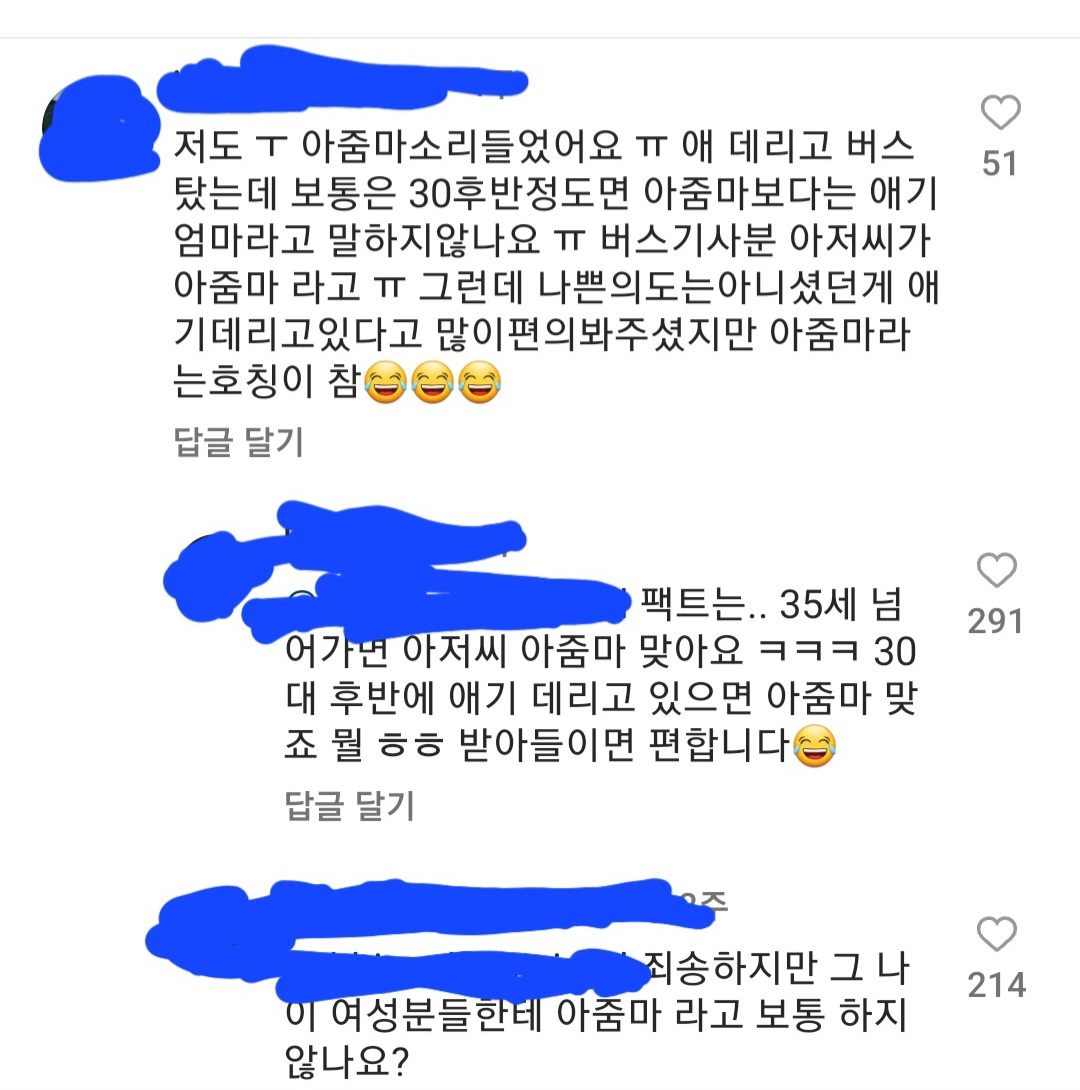The image size is (1080, 1090).
Task: Open the like count 51
Action: [x=999, y=164]
